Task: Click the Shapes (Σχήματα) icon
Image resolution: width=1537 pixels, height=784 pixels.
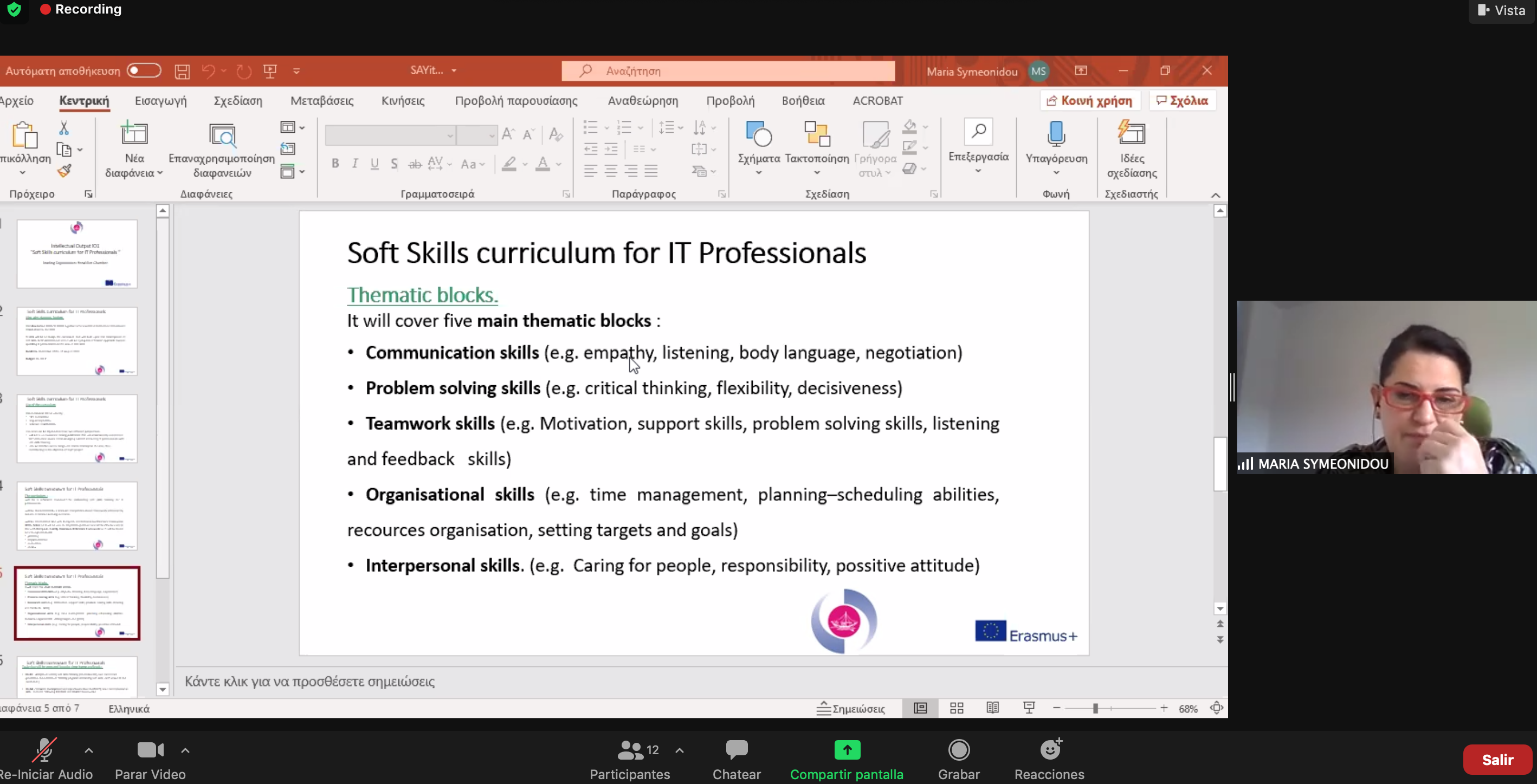Action: coord(758,135)
